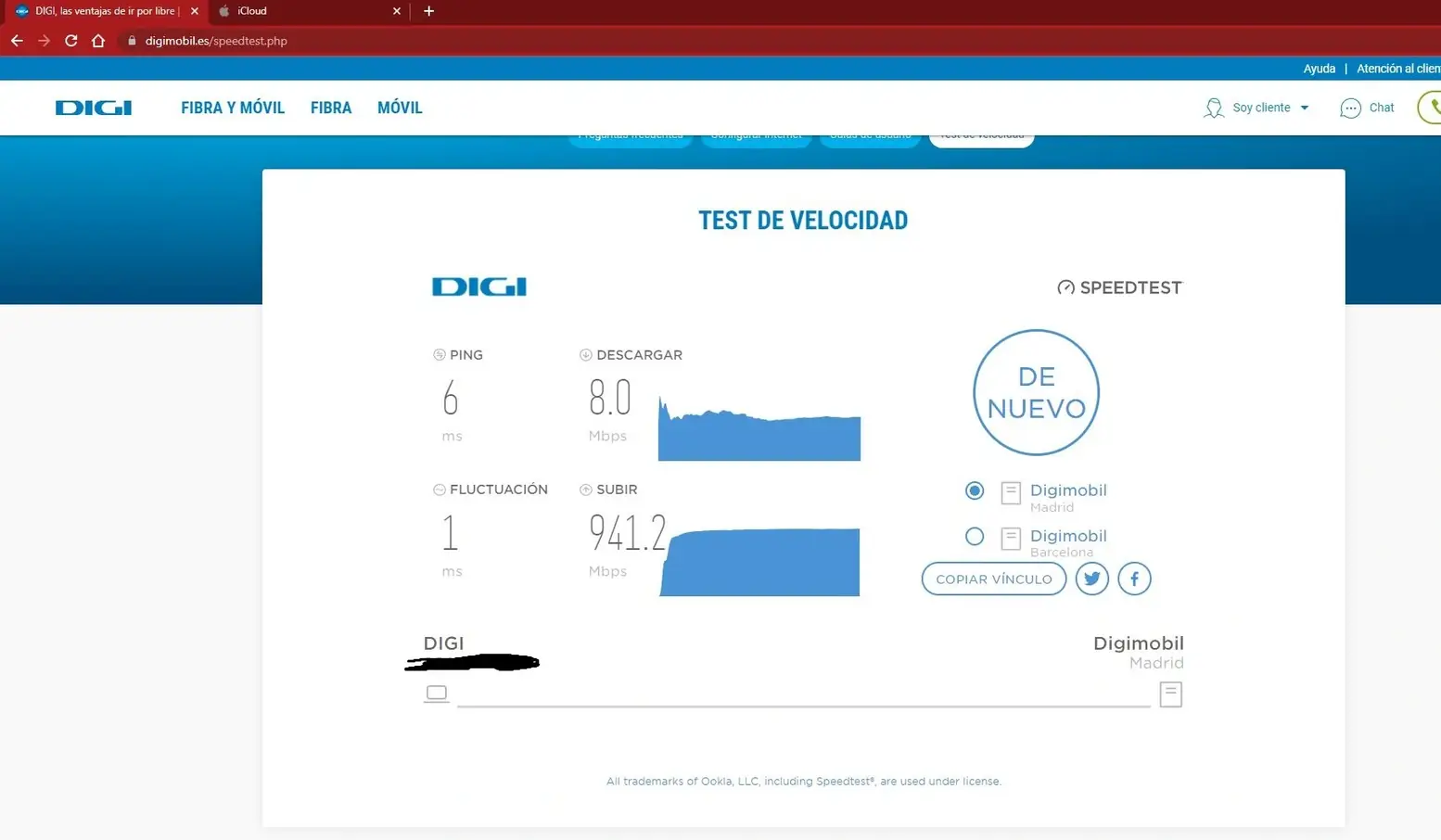Click the Atención al cliente link
This screenshot has height=840, width=1441.
point(1398,69)
